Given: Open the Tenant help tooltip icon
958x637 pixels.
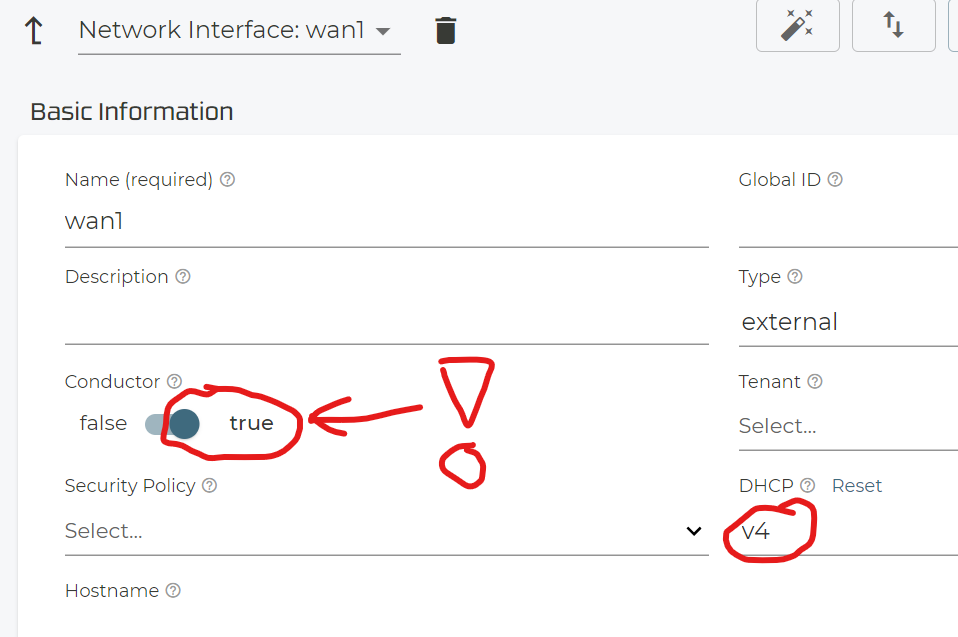Looking at the screenshot, I should point(815,382).
